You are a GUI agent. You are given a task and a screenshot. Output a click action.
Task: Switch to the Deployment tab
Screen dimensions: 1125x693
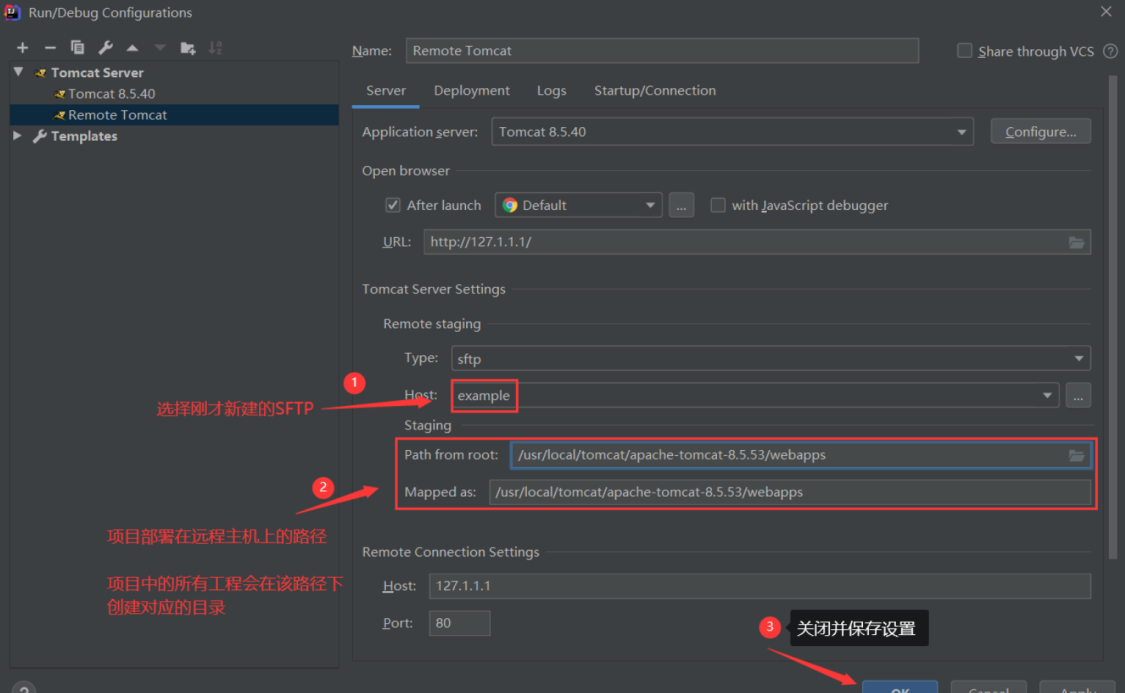[x=471, y=90]
